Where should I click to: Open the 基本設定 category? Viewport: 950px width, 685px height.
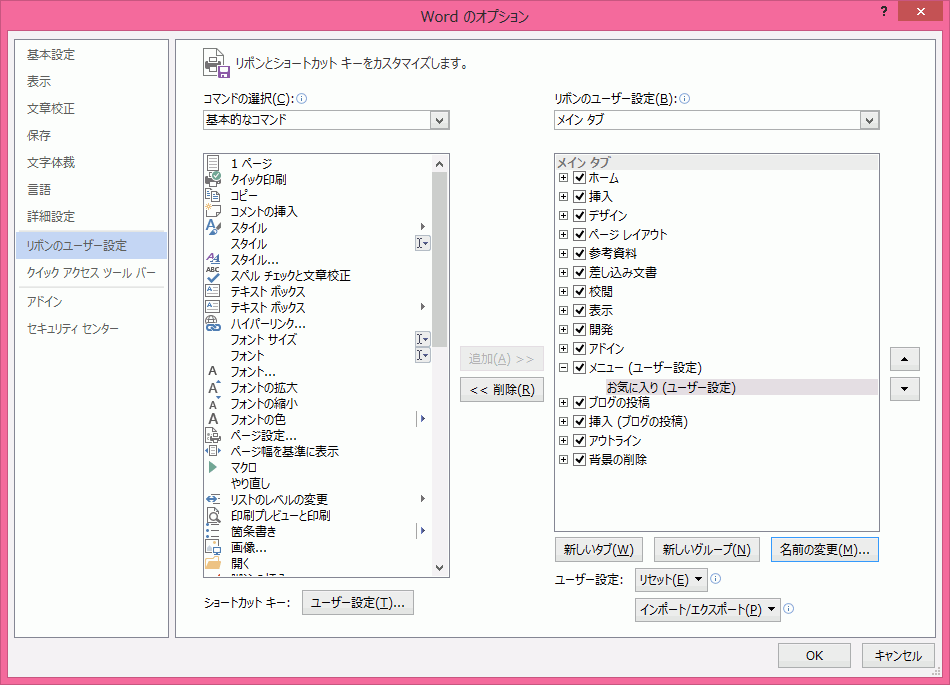click(51, 55)
